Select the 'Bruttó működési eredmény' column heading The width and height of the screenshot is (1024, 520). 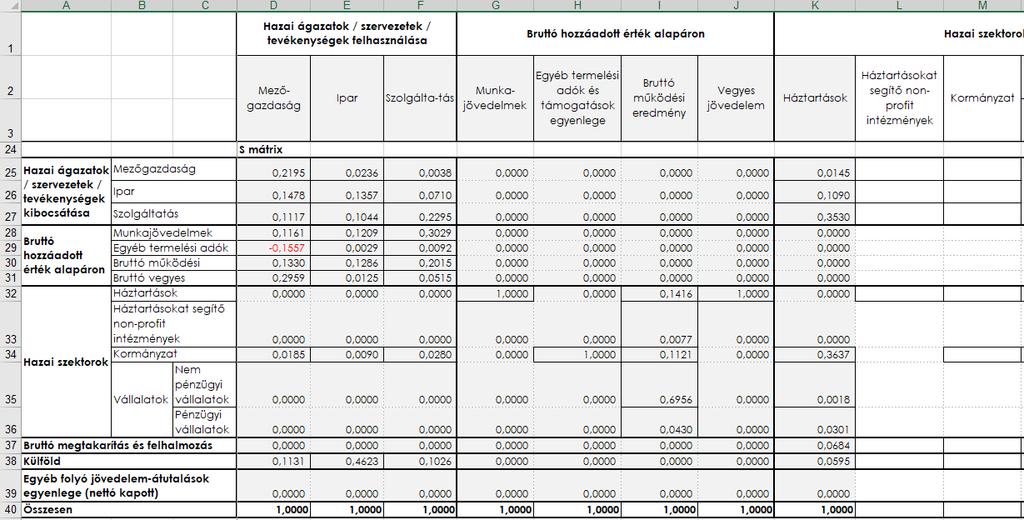[x=659, y=99]
